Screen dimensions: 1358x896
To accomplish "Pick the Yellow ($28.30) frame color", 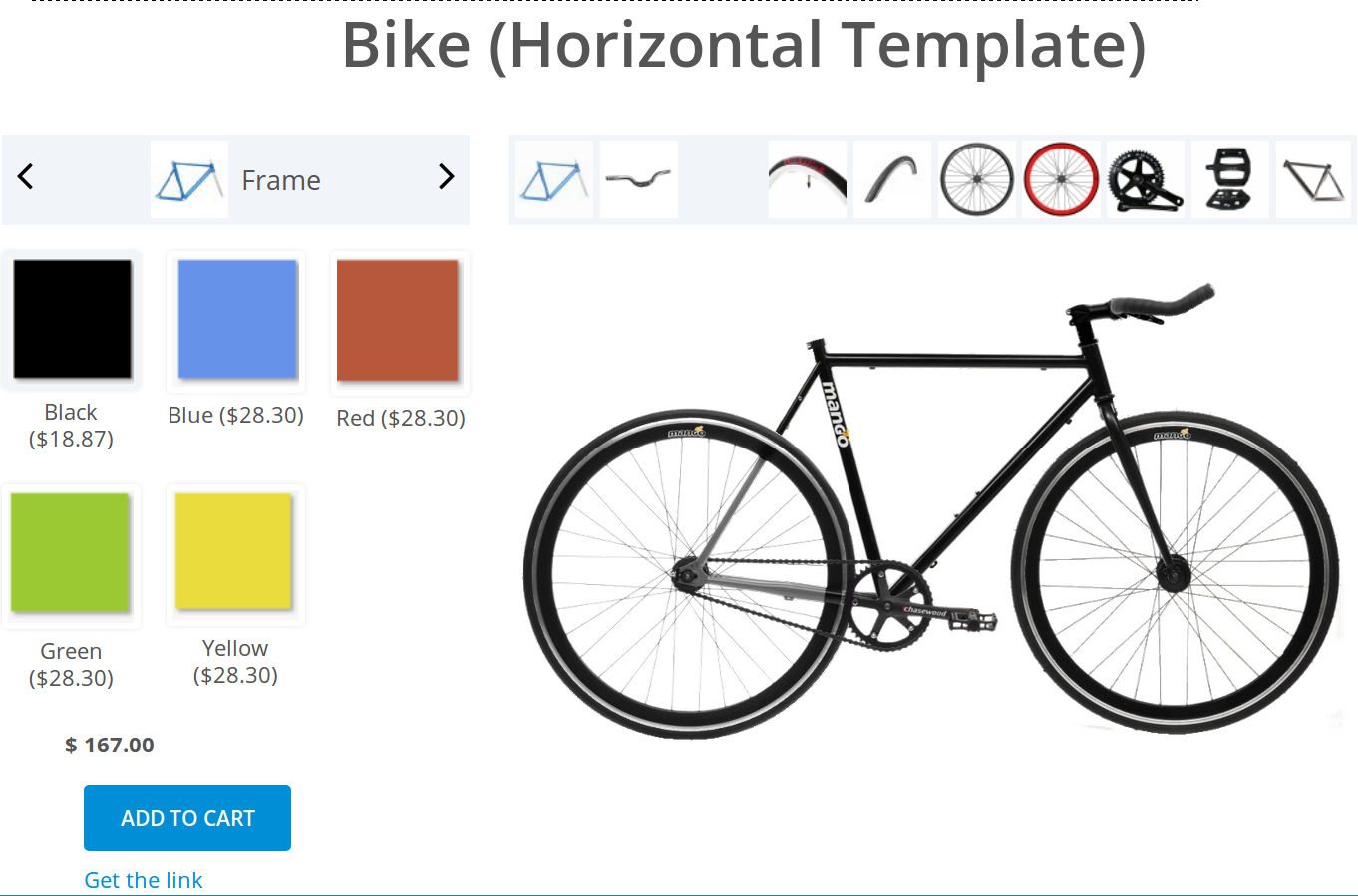I will (233, 554).
